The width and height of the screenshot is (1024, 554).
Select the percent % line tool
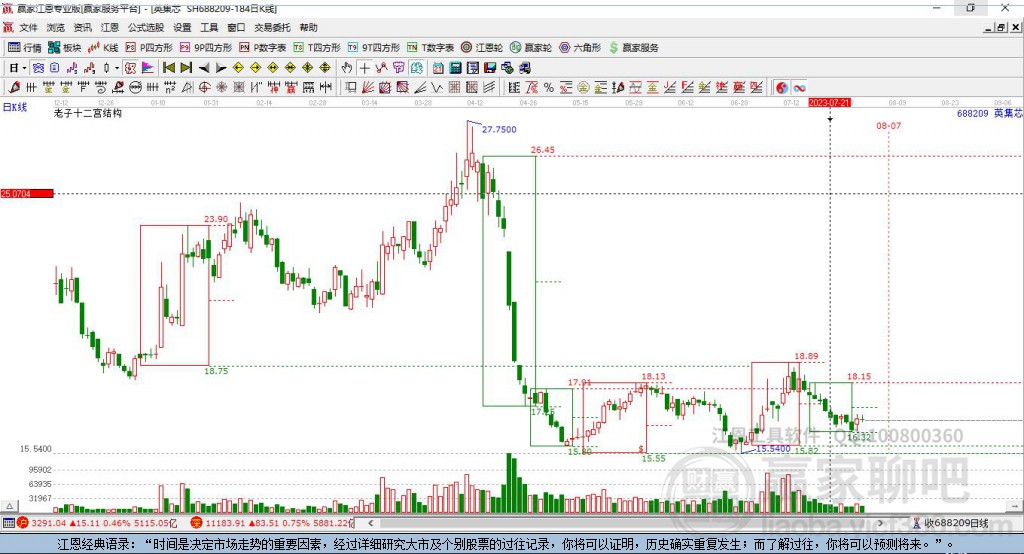(549, 88)
